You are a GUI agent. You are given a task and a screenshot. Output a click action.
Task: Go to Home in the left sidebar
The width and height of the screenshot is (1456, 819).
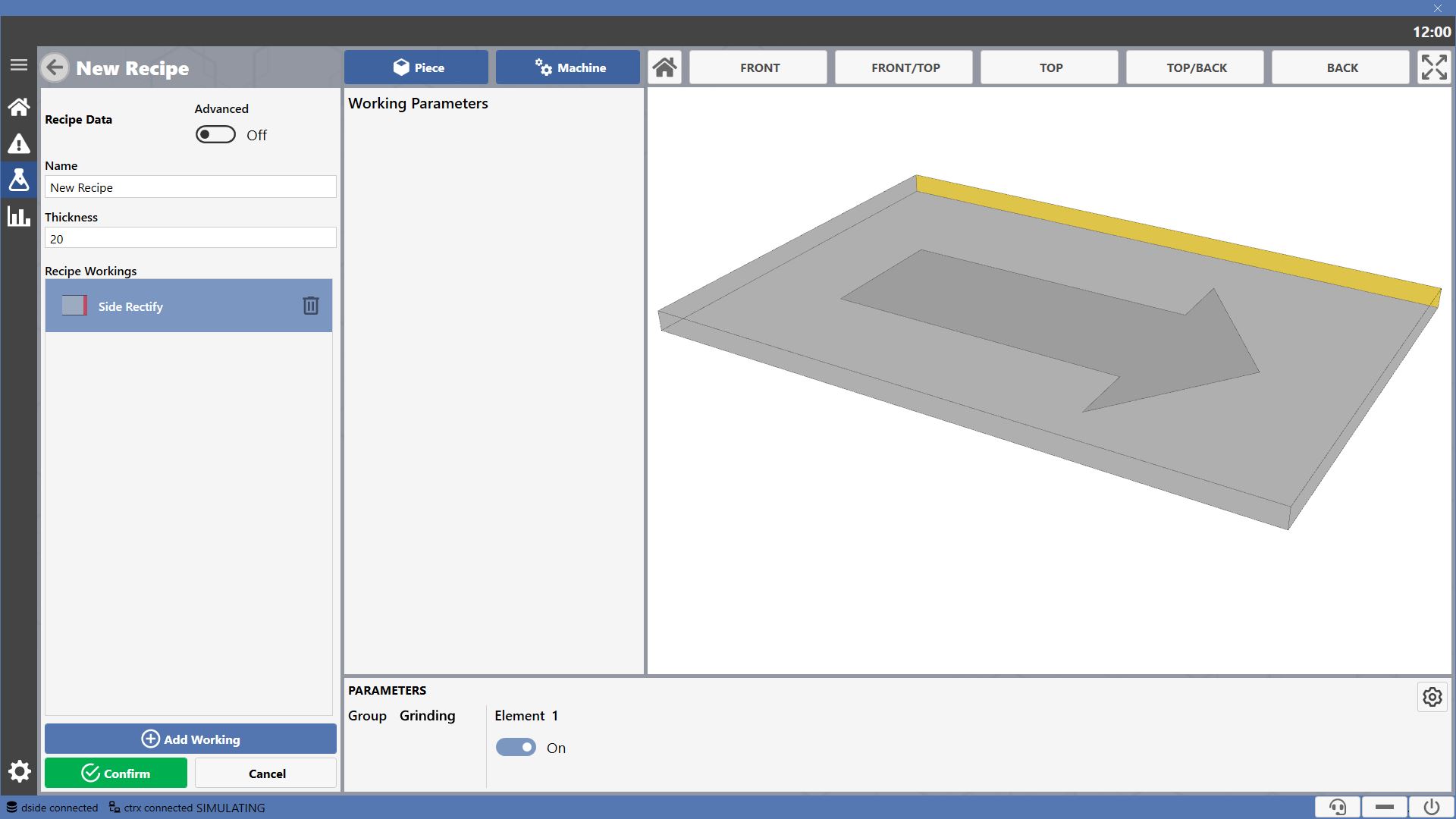19,107
